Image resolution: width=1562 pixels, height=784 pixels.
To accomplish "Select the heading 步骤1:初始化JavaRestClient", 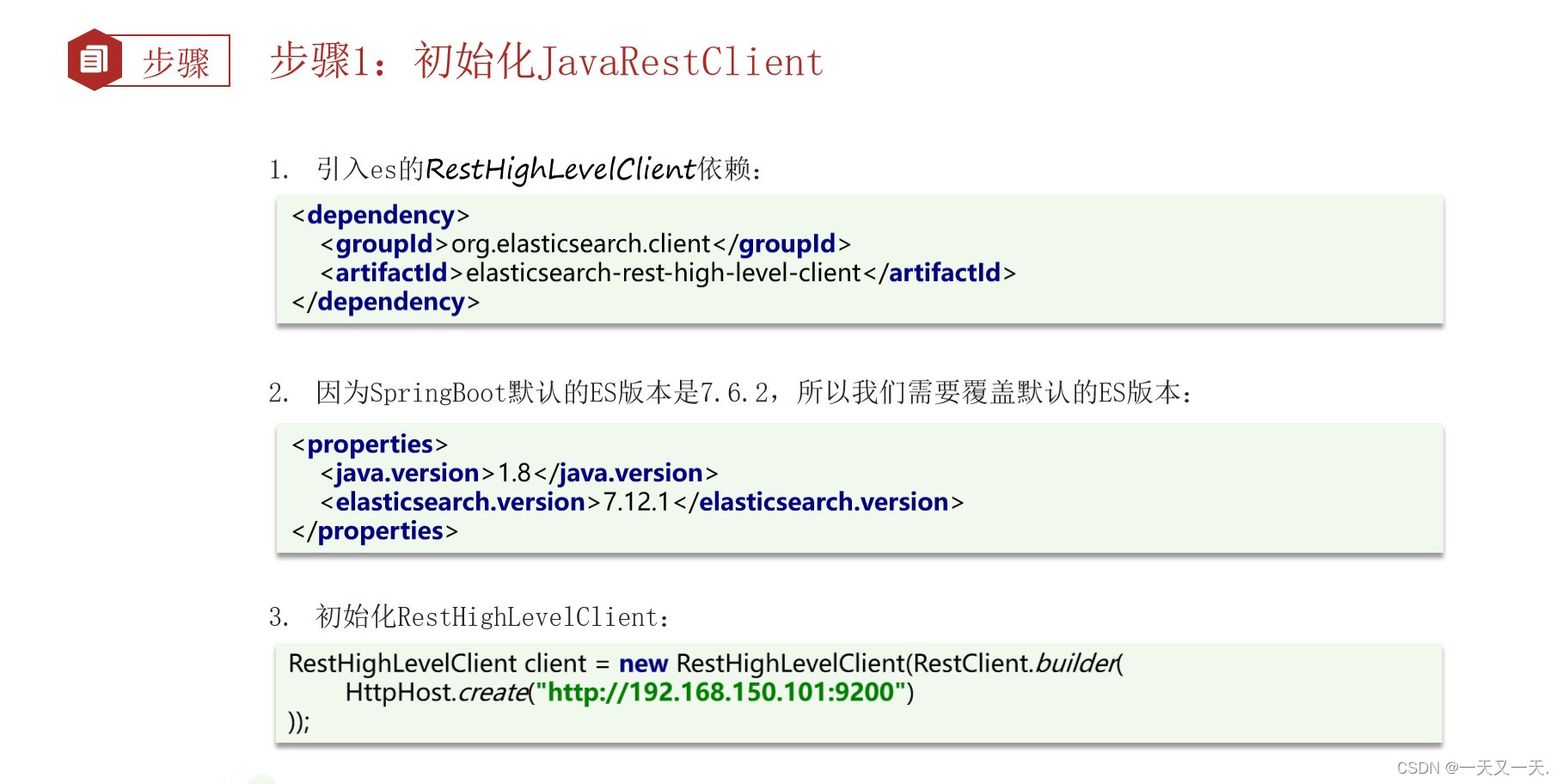I will [x=547, y=61].
